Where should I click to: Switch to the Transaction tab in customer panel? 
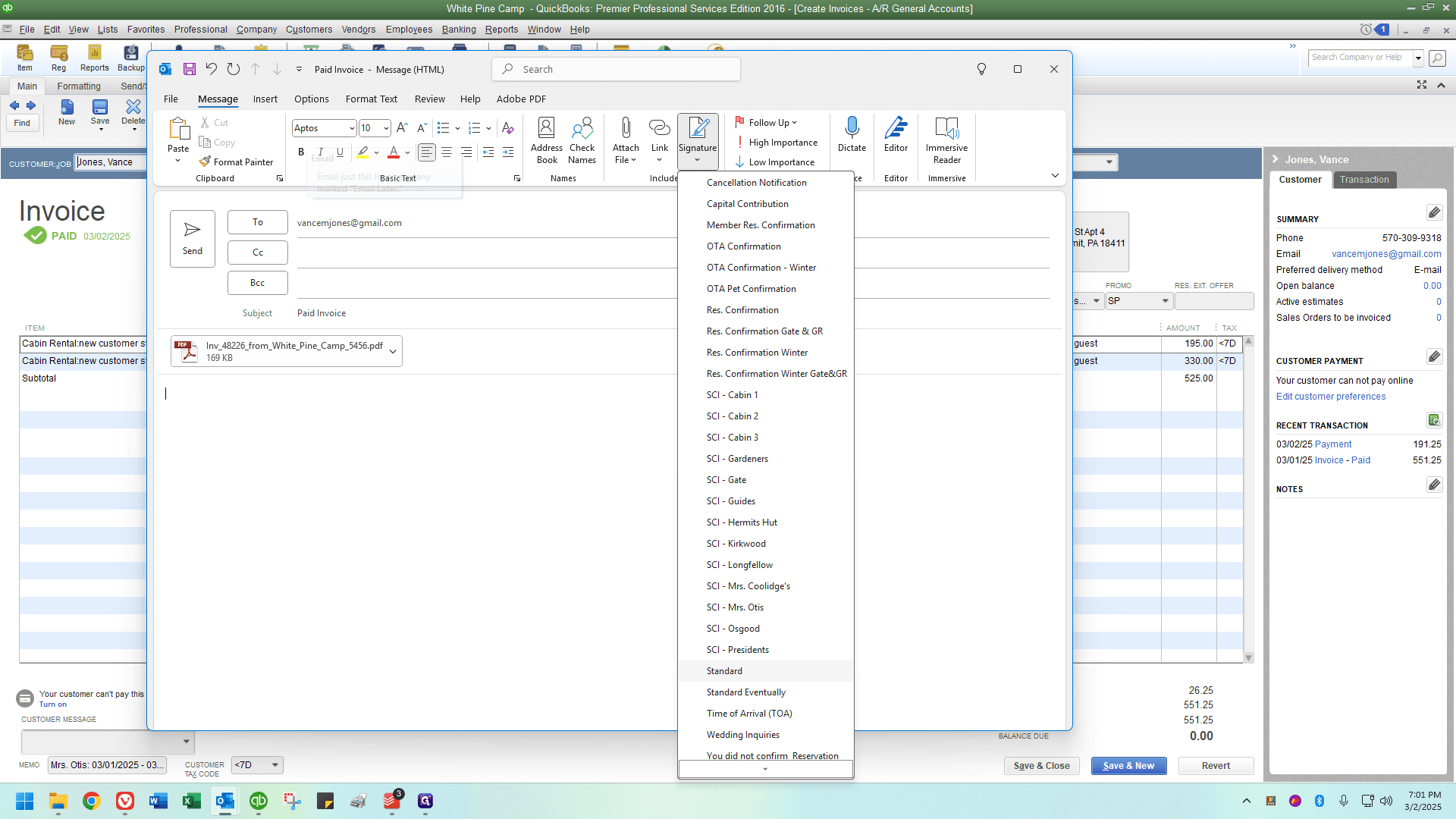pyautogui.click(x=1364, y=180)
